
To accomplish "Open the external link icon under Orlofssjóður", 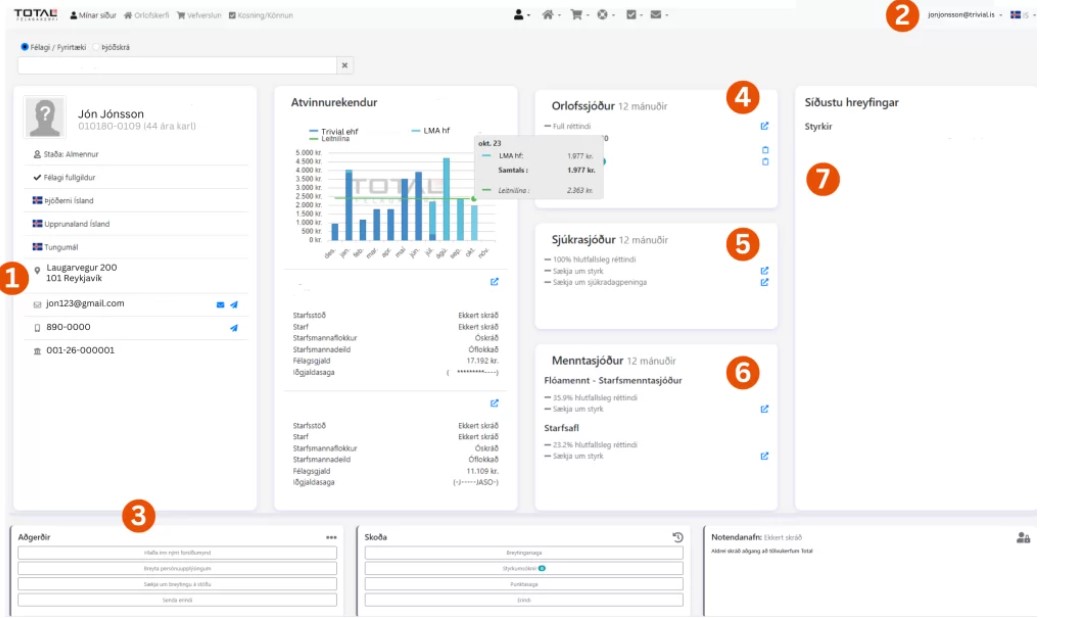I will pos(764,126).
